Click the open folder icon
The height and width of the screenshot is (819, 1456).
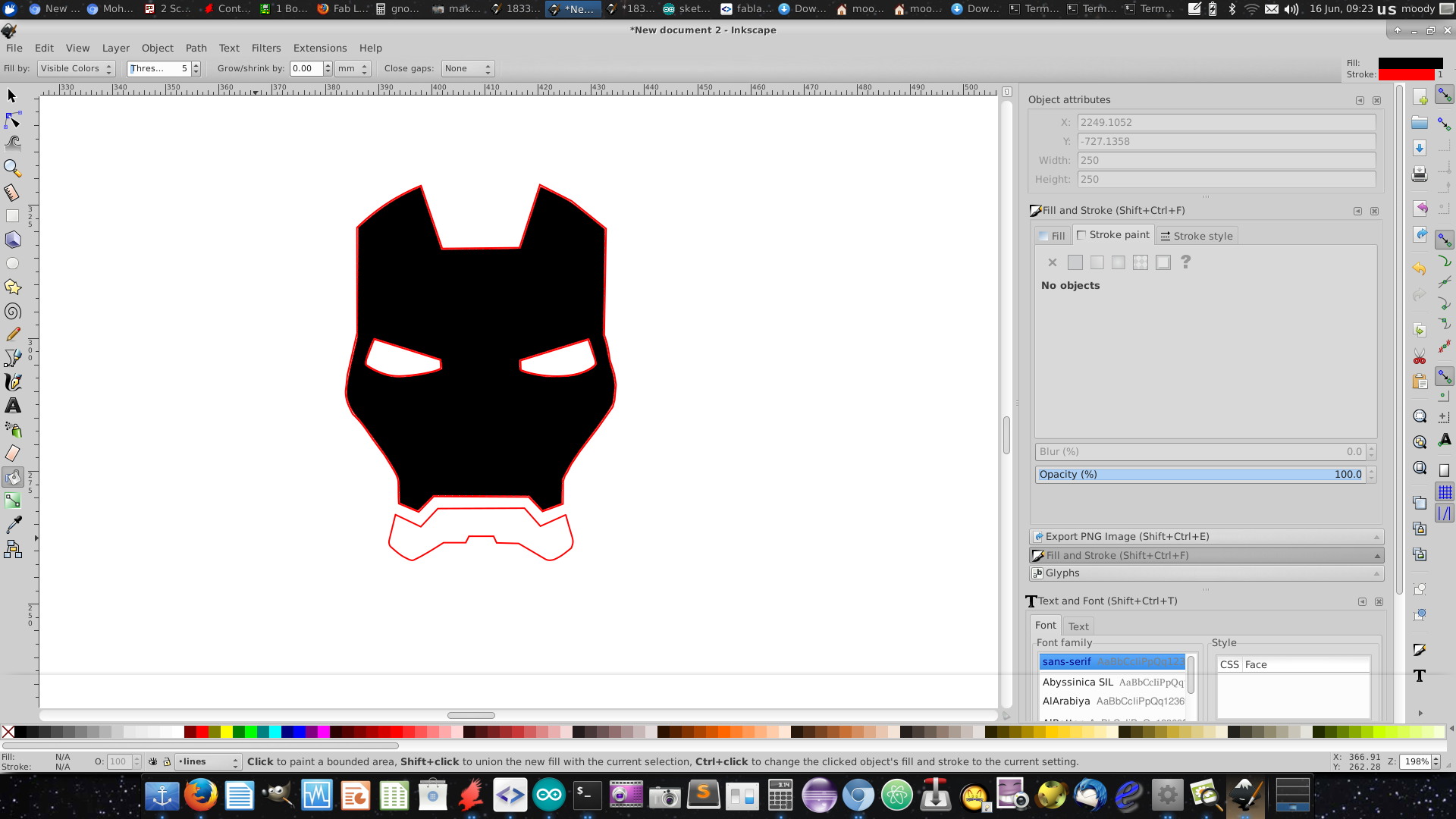pos(1420,122)
